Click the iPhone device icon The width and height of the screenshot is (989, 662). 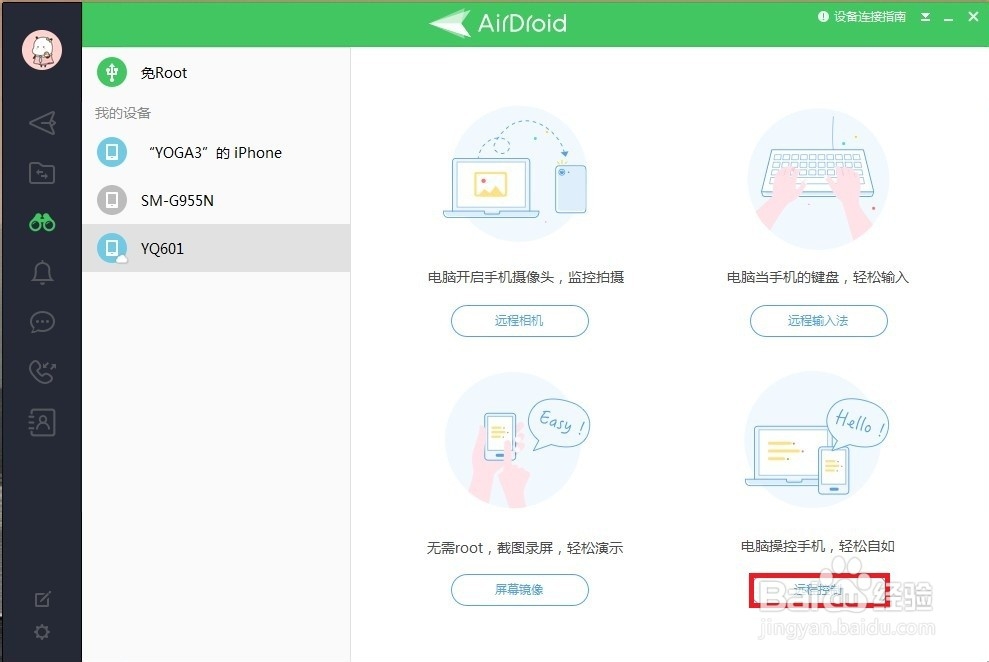[112, 152]
